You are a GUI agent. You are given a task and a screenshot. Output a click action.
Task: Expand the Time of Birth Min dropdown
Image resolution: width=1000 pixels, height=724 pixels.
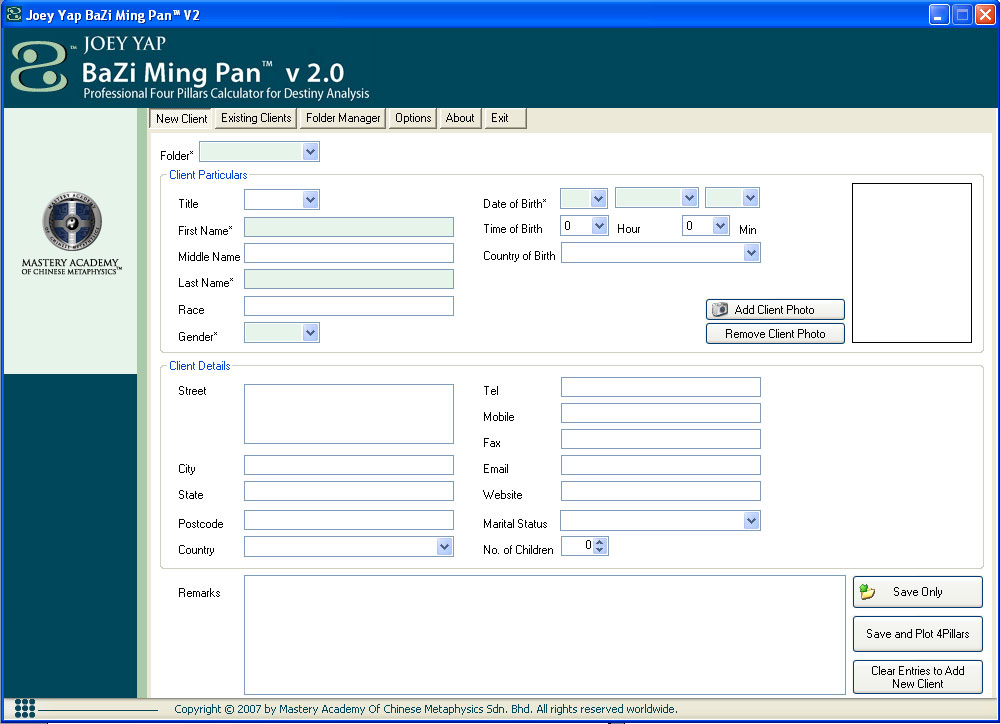[721, 225]
